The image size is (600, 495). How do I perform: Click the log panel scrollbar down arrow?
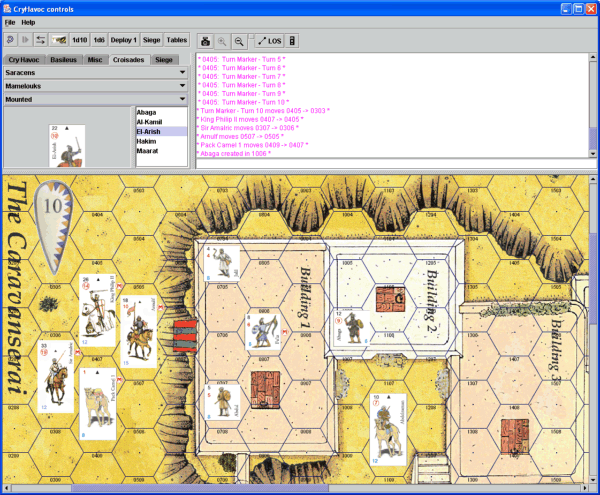(593, 154)
